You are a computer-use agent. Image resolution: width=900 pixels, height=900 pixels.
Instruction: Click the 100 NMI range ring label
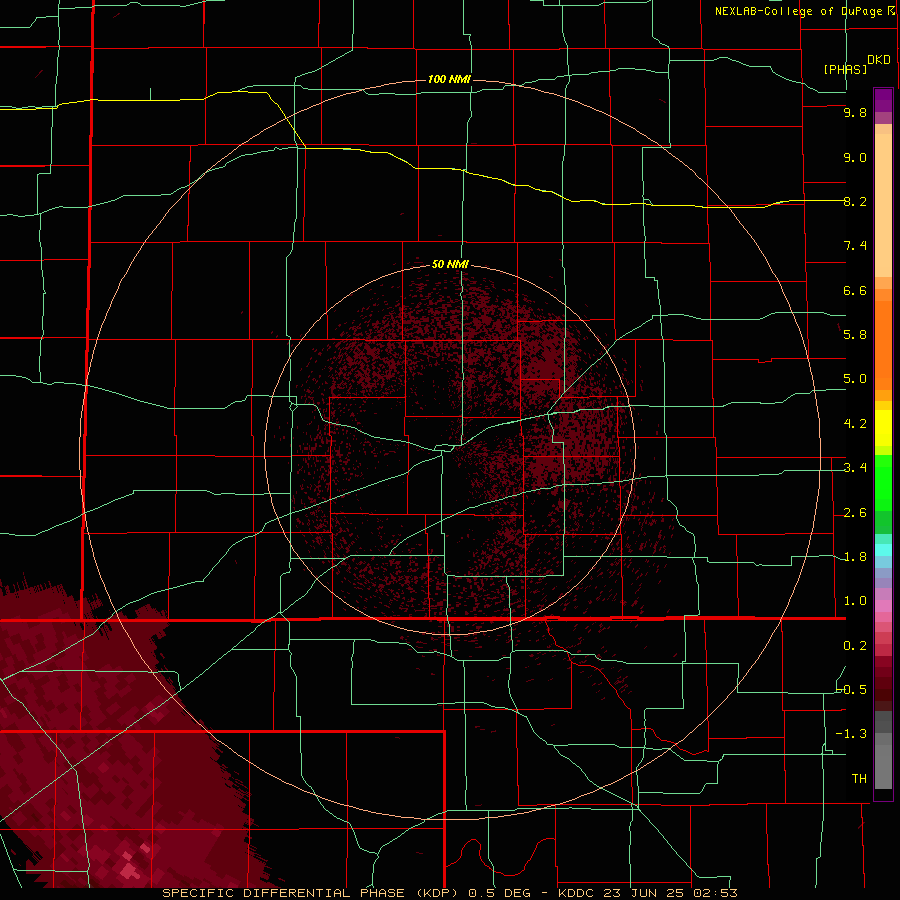449,79
